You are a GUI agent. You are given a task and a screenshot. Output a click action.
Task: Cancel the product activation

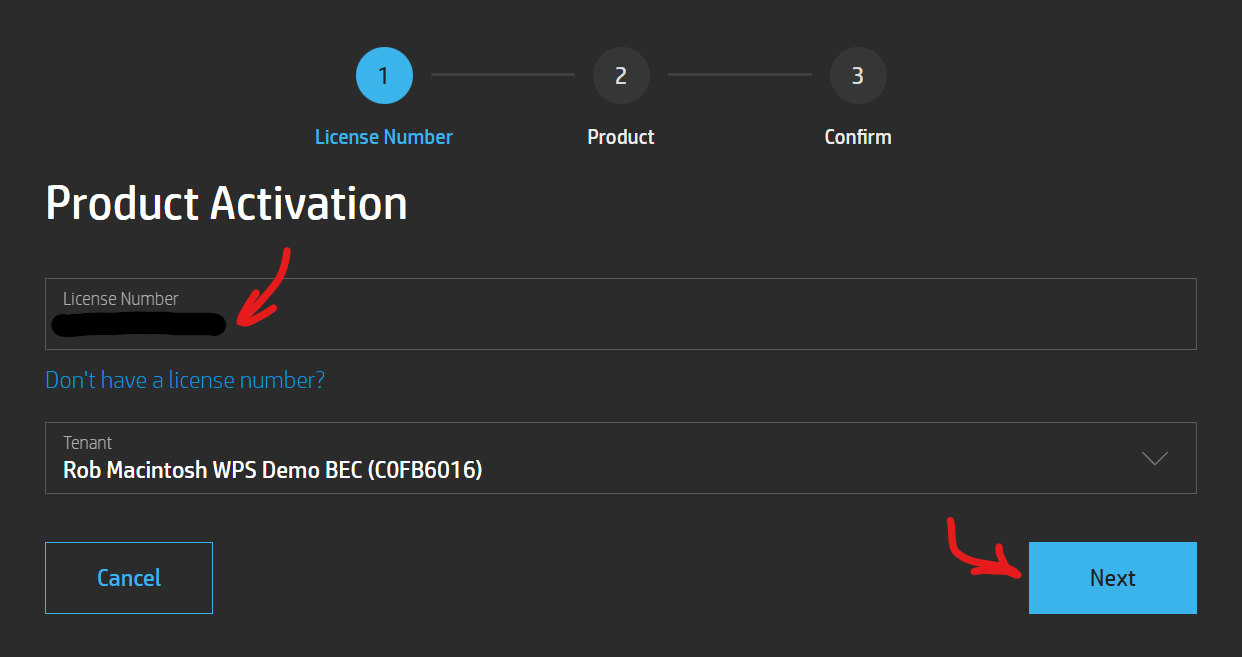click(129, 578)
